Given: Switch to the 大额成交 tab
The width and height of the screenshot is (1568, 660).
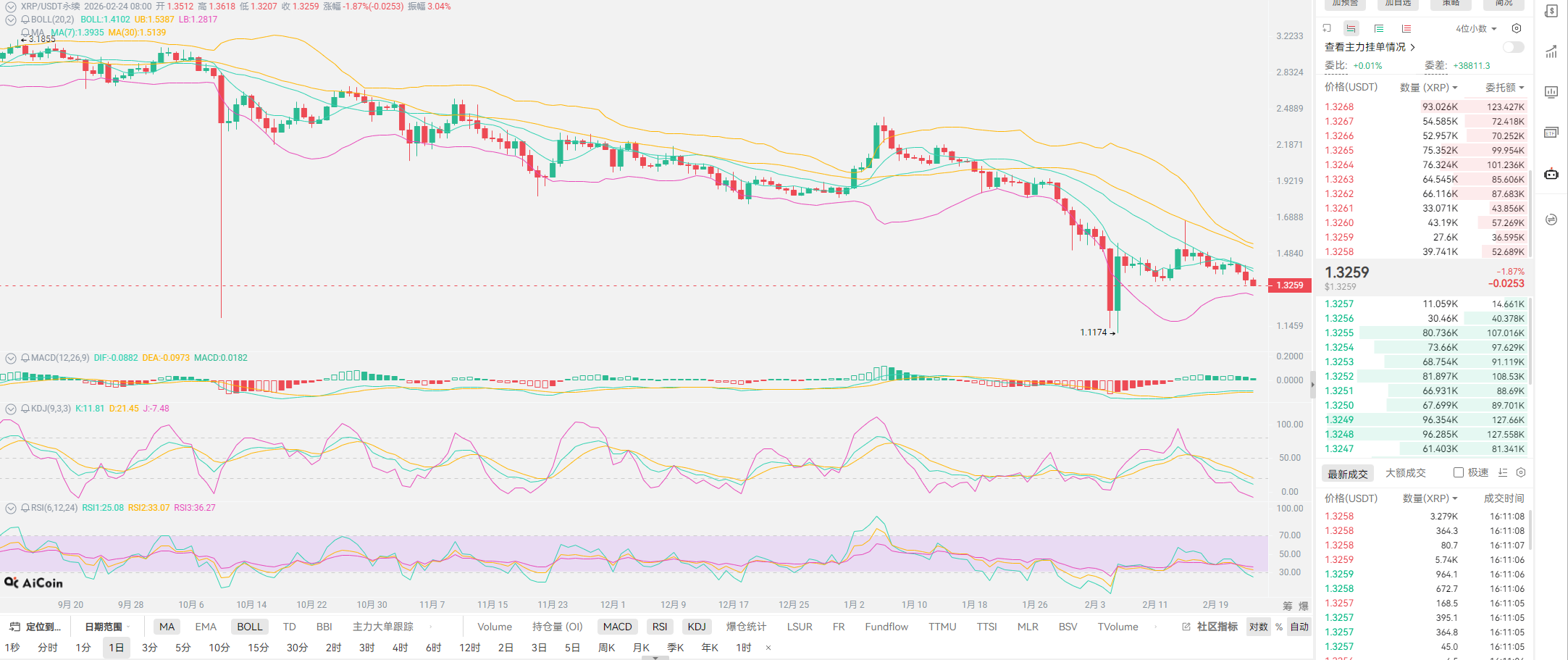Looking at the screenshot, I should pyautogui.click(x=1405, y=473).
